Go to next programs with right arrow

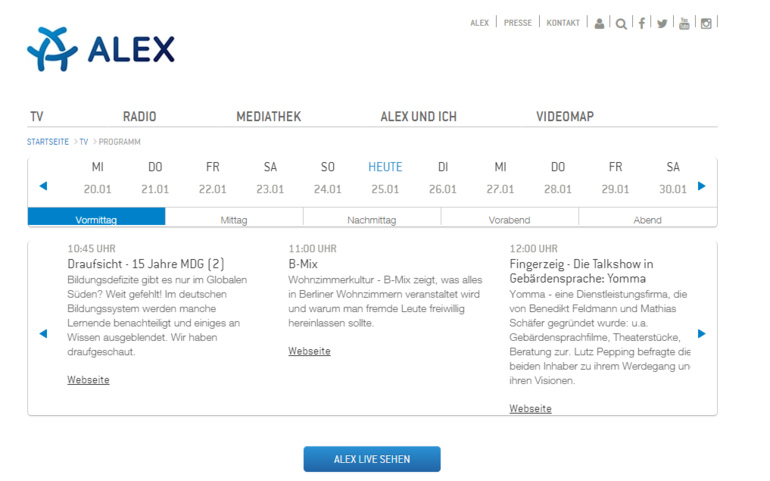pyautogui.click(x=702, y=334)
